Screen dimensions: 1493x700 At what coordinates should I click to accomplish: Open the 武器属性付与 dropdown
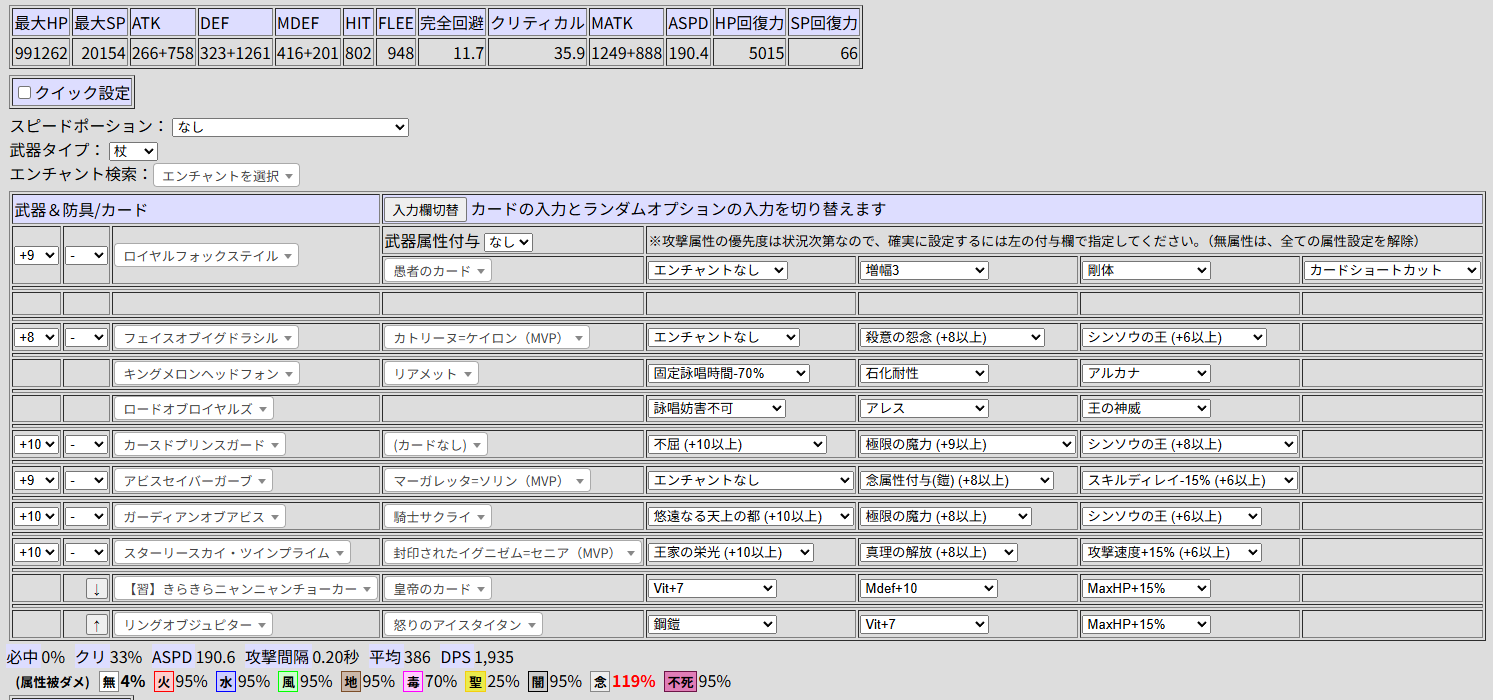[x=508, y=242]
